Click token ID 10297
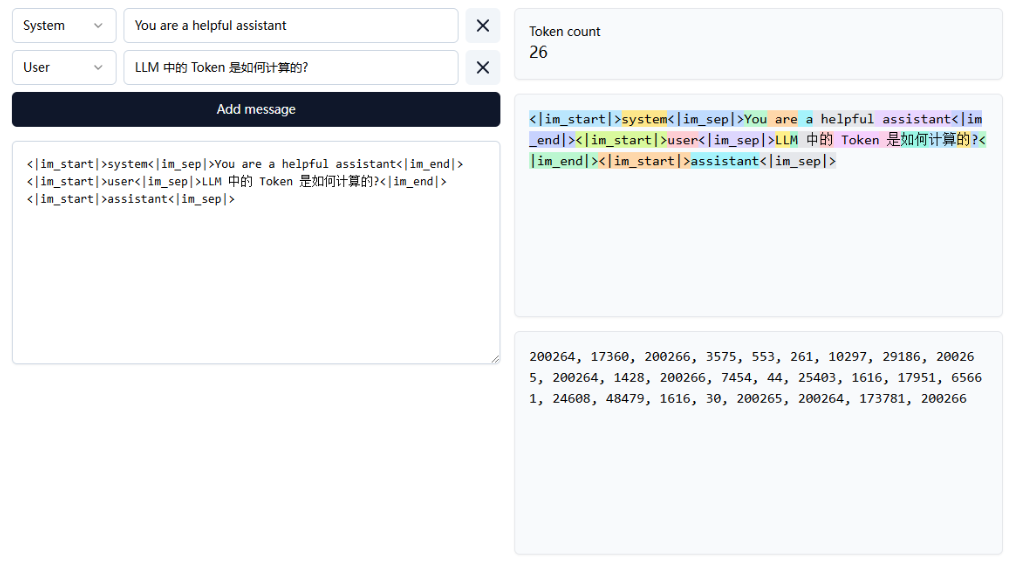This screenshot has width=1013, height=562. click(x=848, y=357)
